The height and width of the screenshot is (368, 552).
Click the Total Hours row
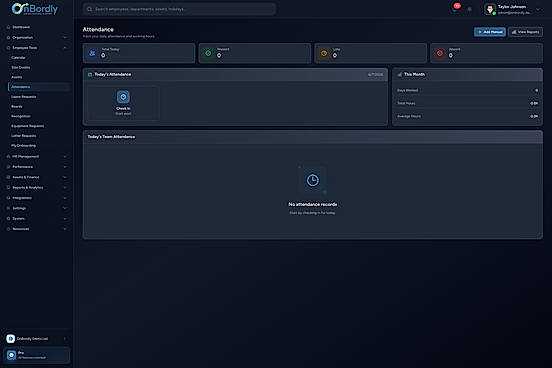click(467, 103)
